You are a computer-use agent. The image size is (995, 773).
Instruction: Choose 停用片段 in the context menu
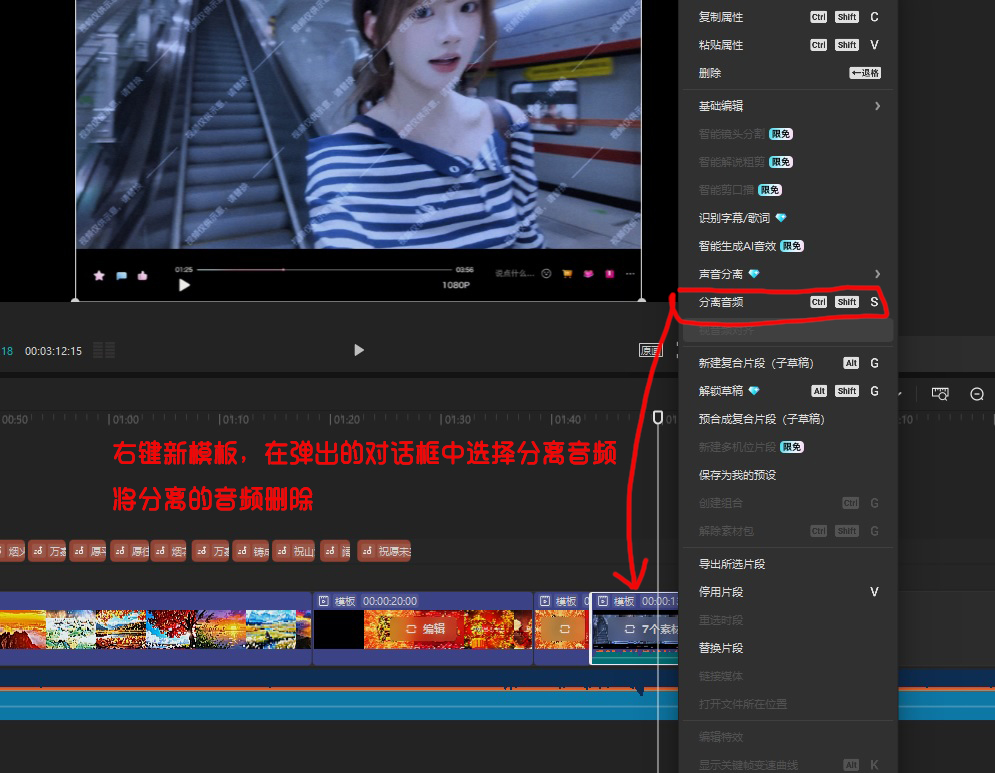pyautogui.click(x=720, y=592)
